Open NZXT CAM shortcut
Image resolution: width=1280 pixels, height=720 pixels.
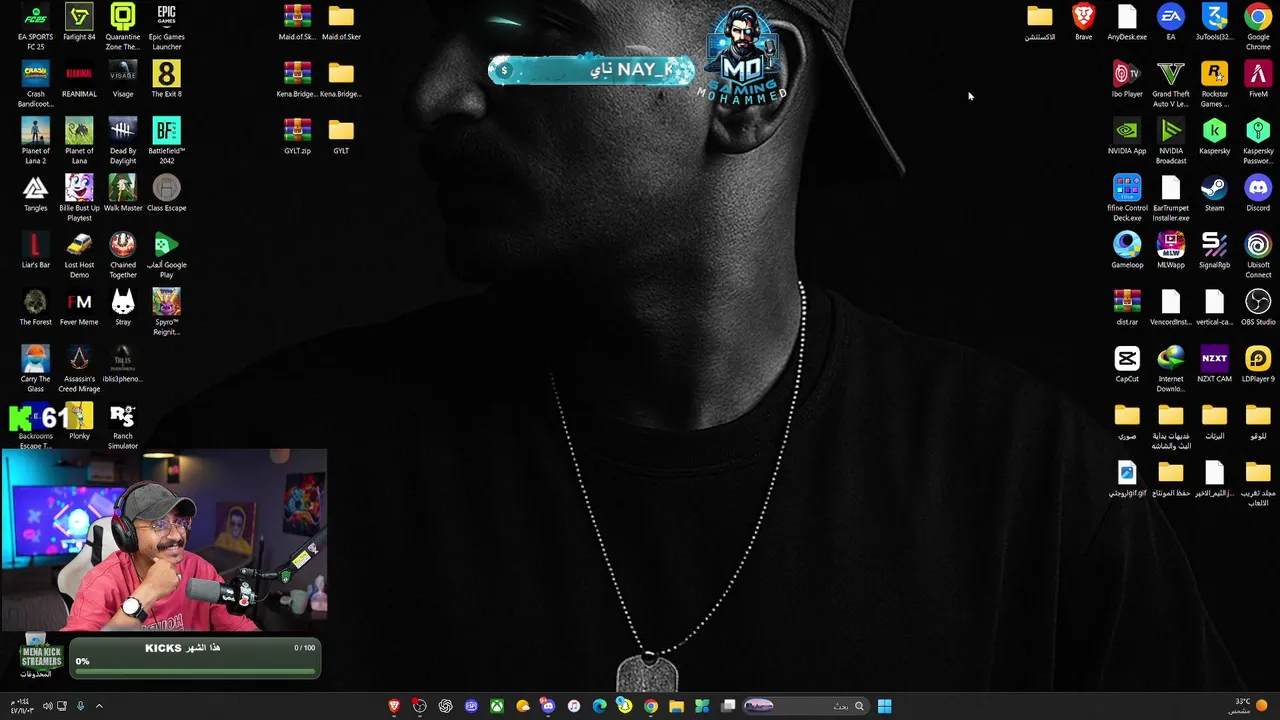tap(1215, 365)
